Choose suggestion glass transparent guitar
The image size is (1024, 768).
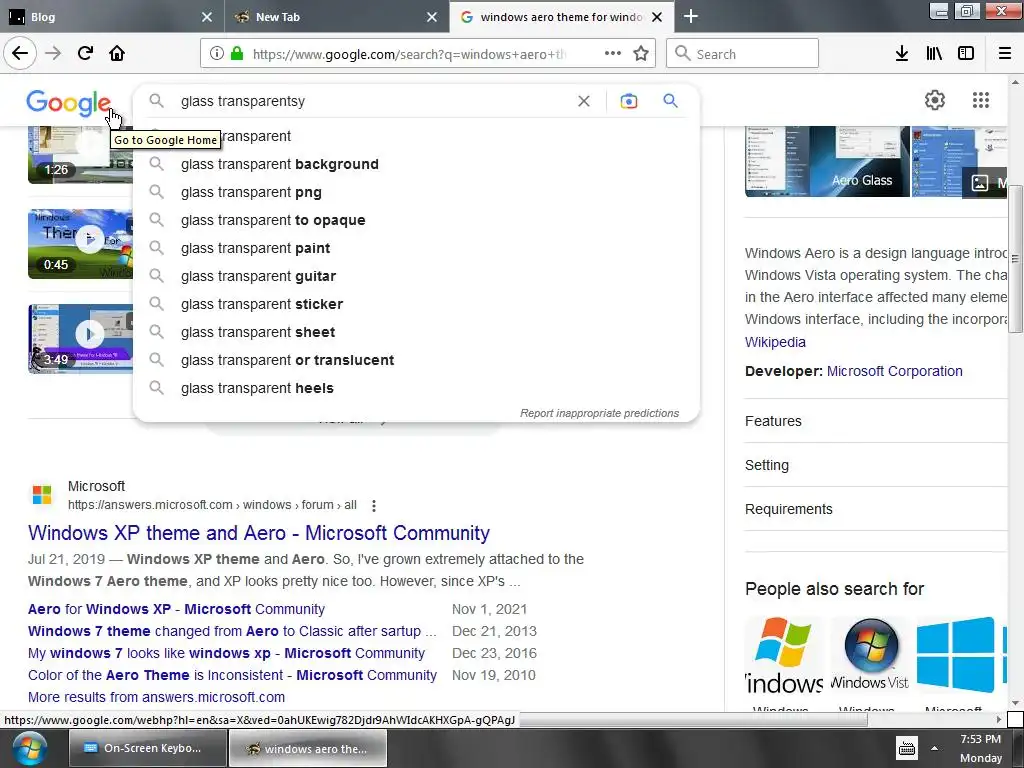(x=416, y=276)
